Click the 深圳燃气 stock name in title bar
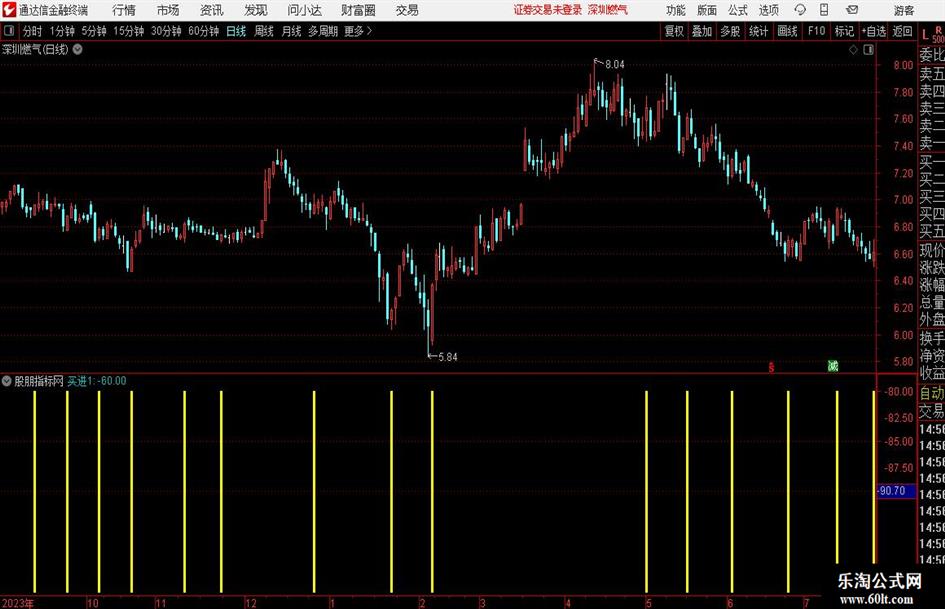Image resolution: width=945 pixels, height=609 pixels. coord(608,10)
